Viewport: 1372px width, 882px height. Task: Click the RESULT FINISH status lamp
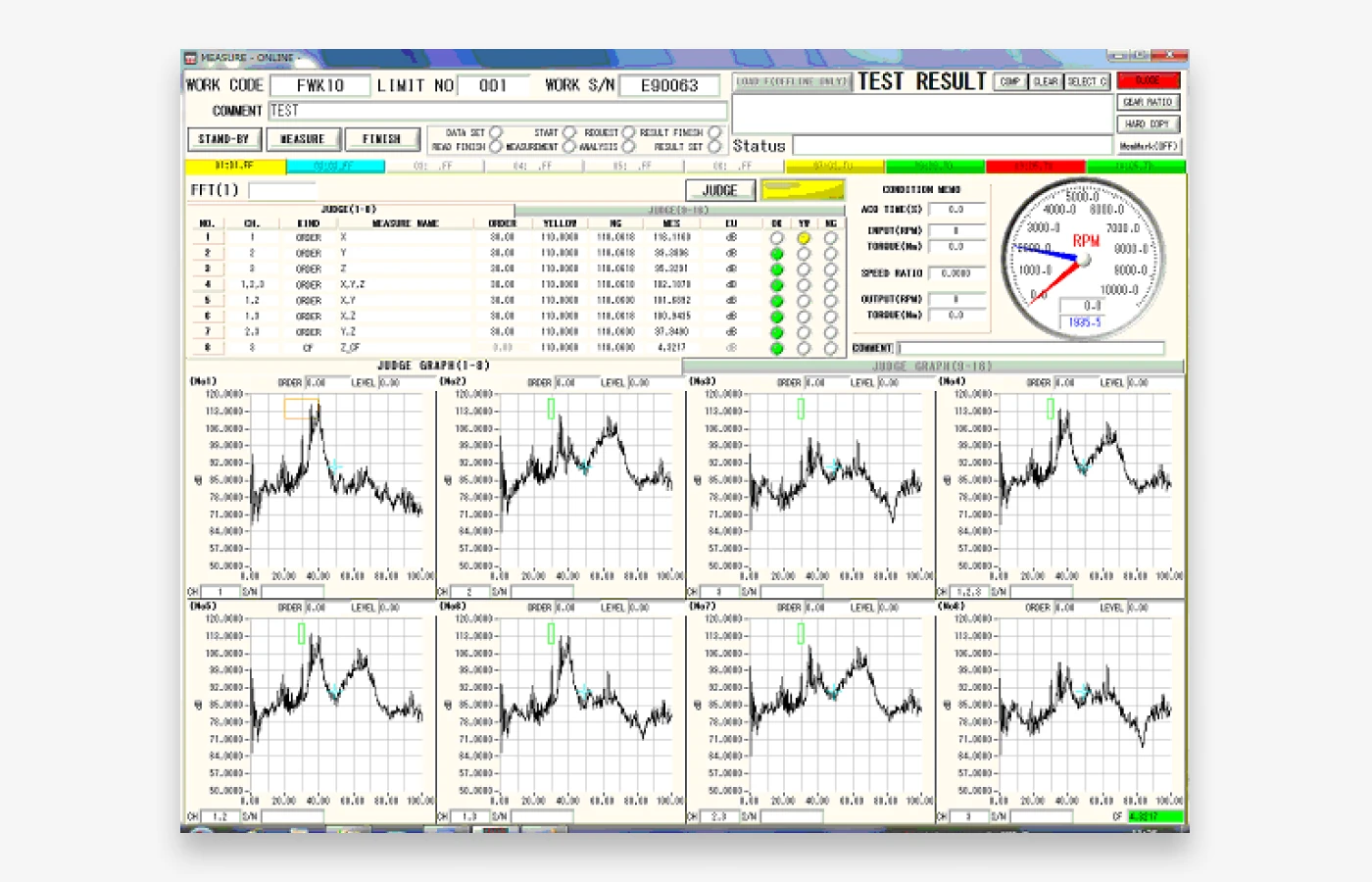pyautogui.click(x=714, y=132)
